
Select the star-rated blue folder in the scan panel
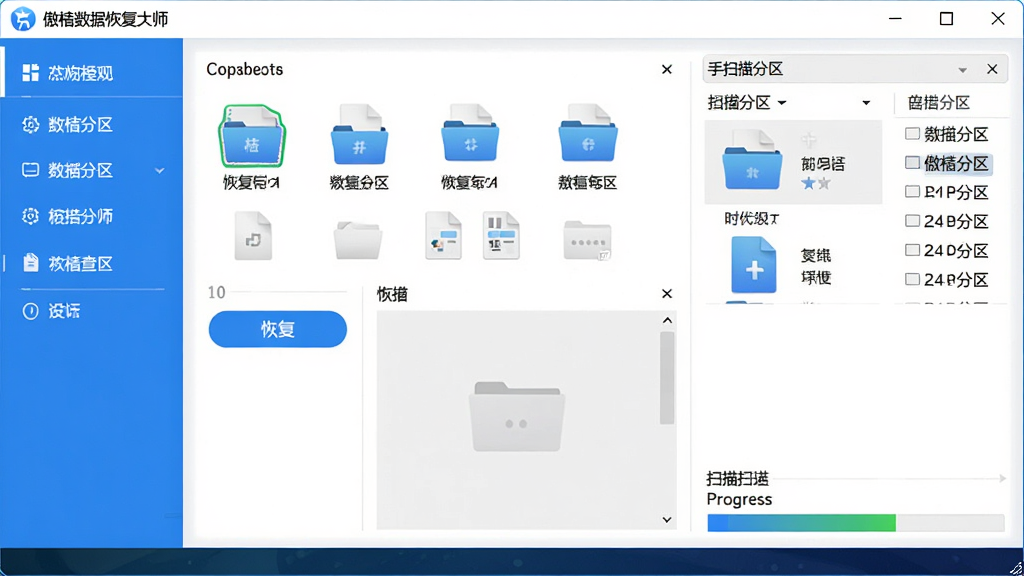(752, 159)
